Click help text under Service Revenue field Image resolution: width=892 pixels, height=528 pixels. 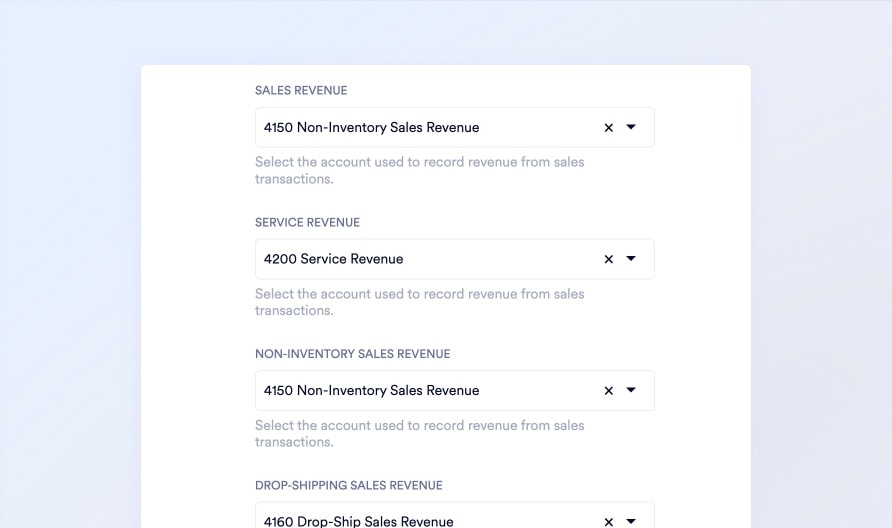[419, 302]
